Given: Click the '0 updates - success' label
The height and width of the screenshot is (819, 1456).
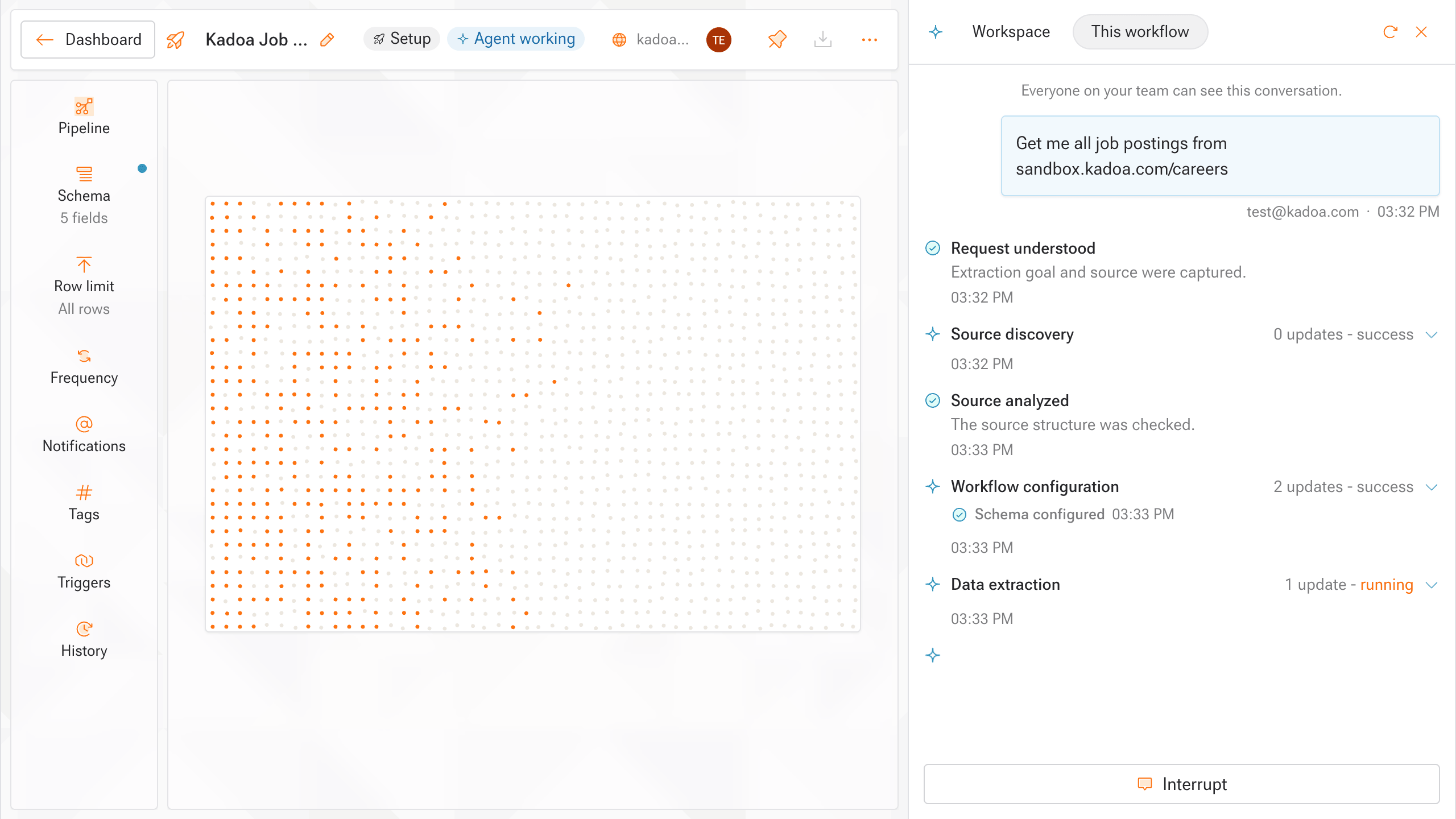Looking at the screenshot, I should 1343,334.
